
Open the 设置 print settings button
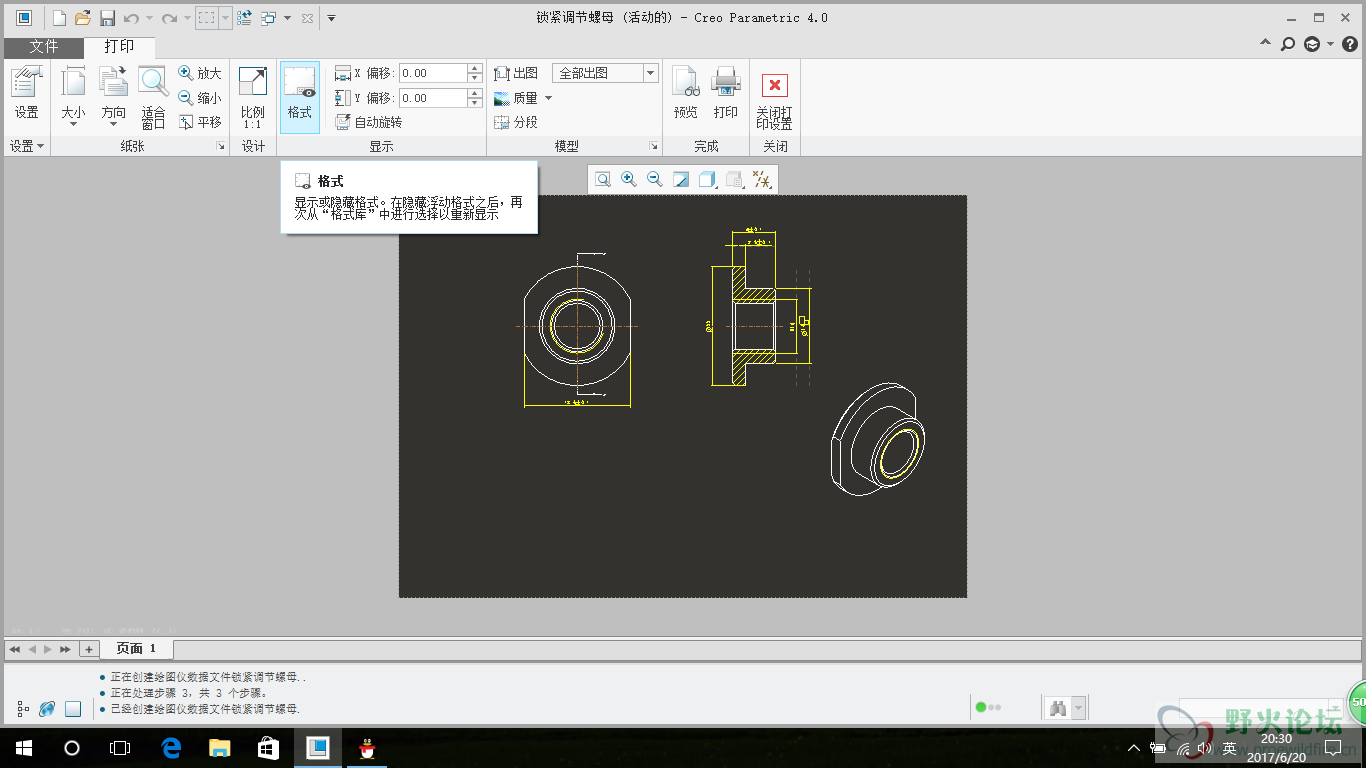pyautogui.click(x=26, y=93)
